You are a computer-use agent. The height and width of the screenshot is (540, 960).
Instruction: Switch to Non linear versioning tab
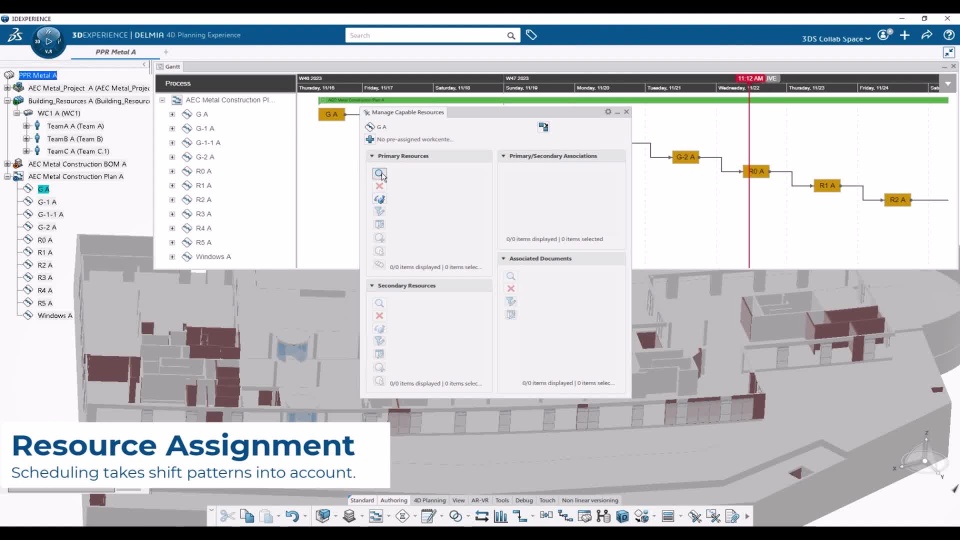[590, 500]
